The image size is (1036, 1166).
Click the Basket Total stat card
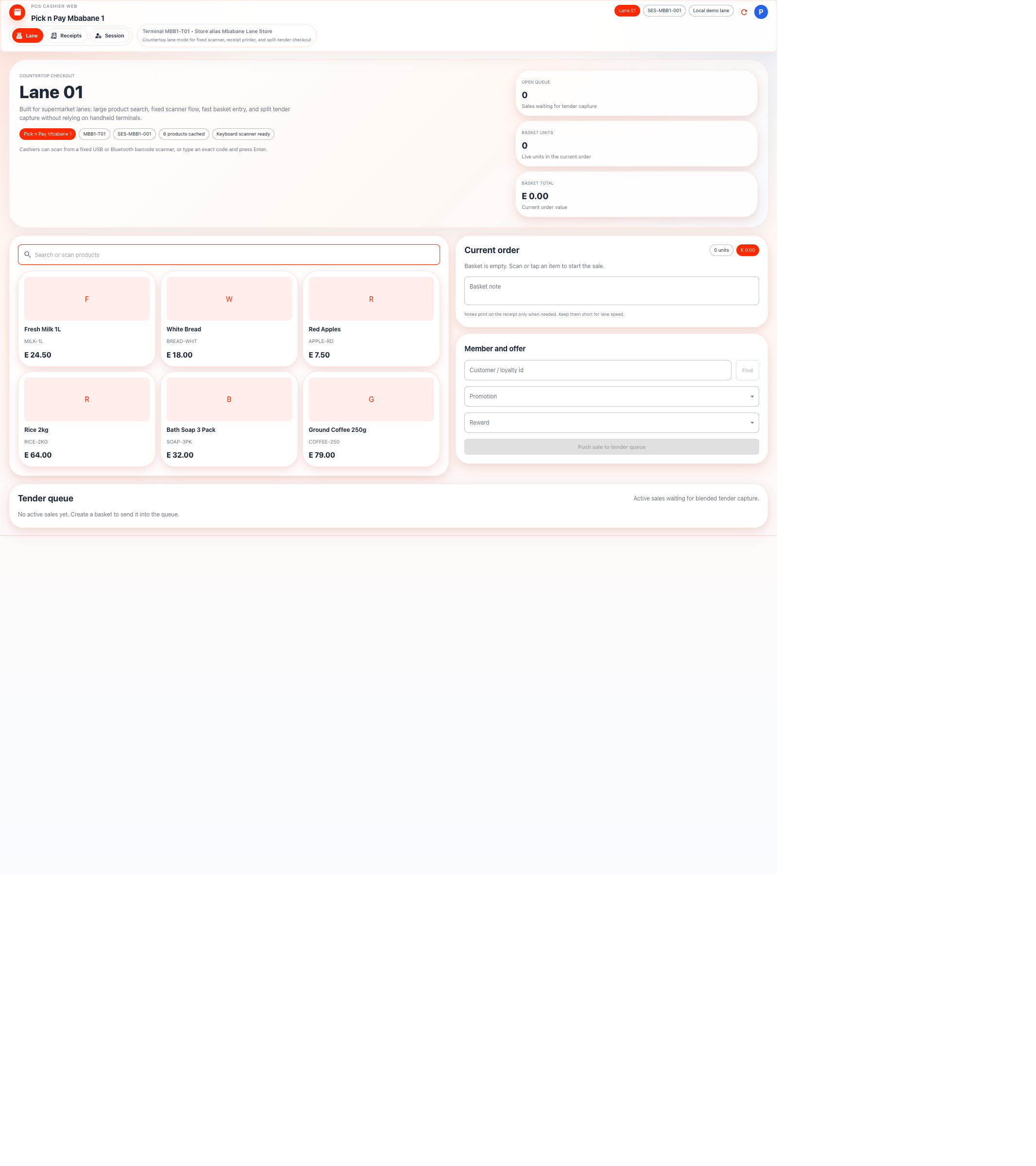(x=636, y=194)
